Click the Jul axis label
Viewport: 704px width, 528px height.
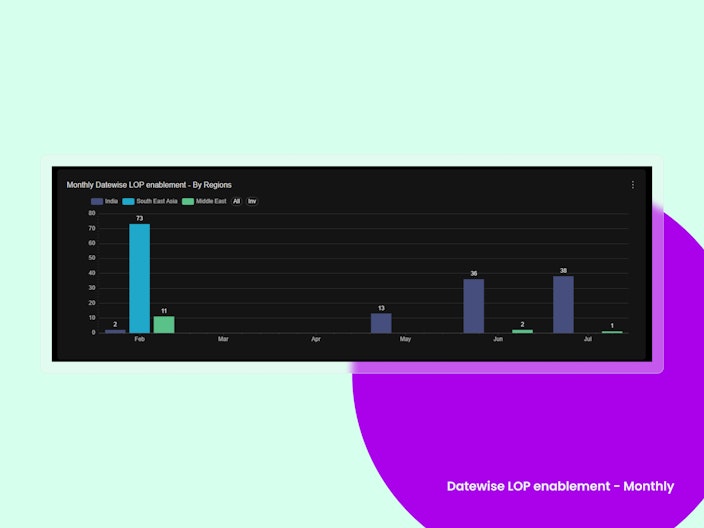(588, 339)
